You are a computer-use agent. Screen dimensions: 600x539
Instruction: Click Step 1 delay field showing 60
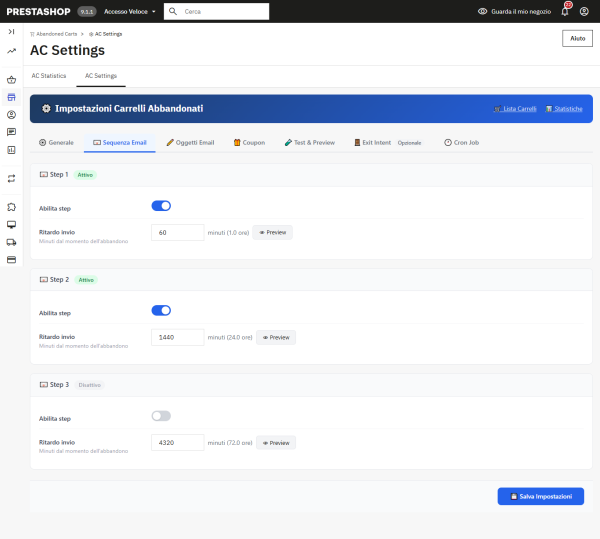[x=178, y=233]
